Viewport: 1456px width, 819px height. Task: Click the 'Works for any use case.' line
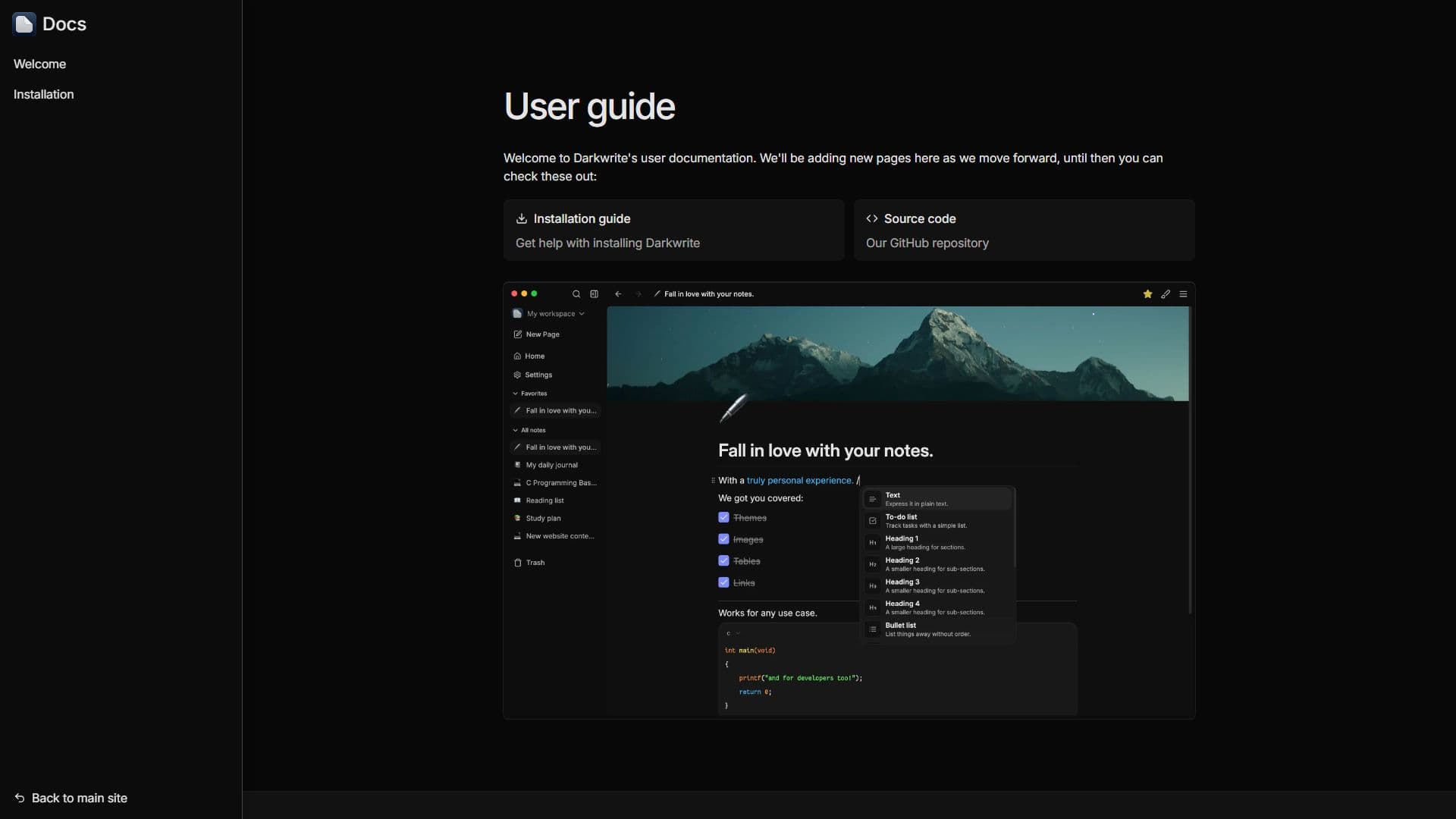point(767,613)
